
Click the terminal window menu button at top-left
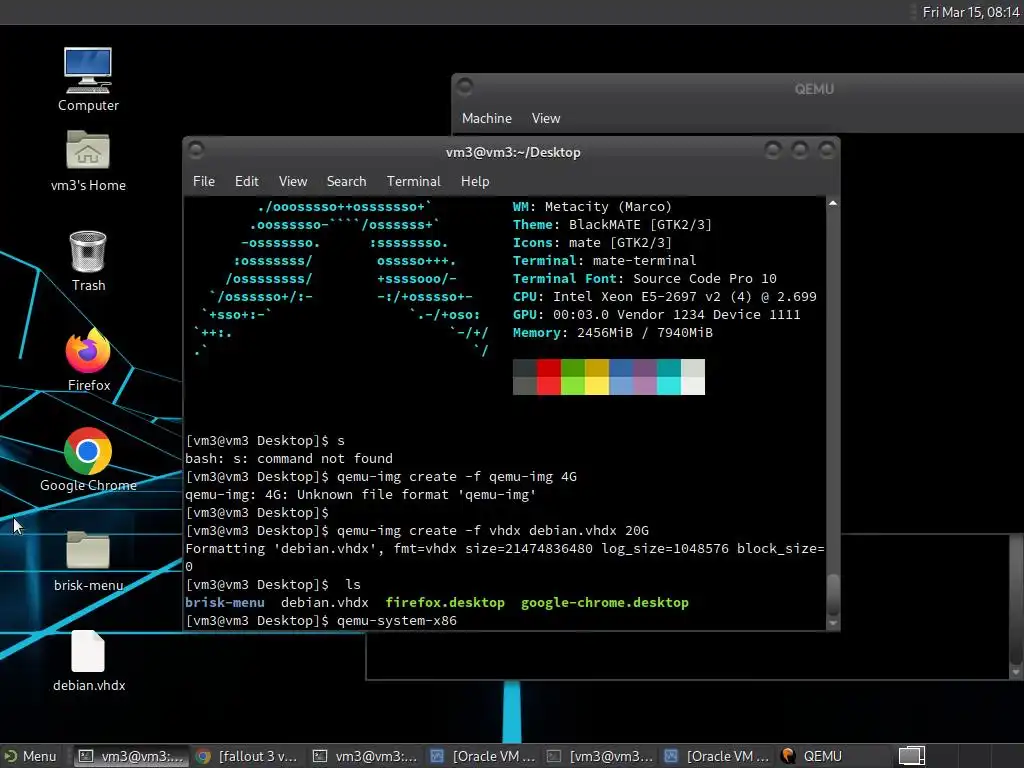tap(196, 151)
